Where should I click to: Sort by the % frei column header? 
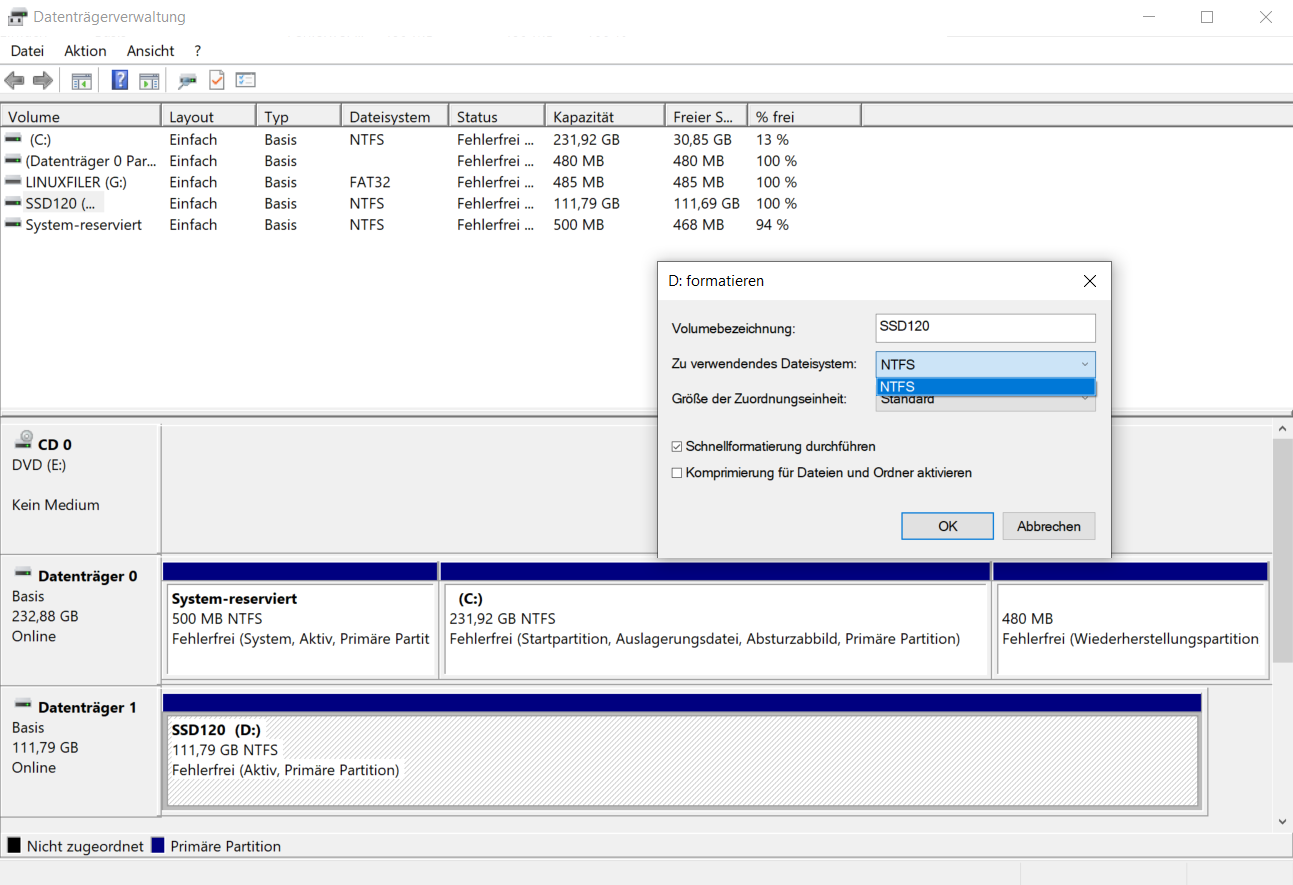[804, 117]
